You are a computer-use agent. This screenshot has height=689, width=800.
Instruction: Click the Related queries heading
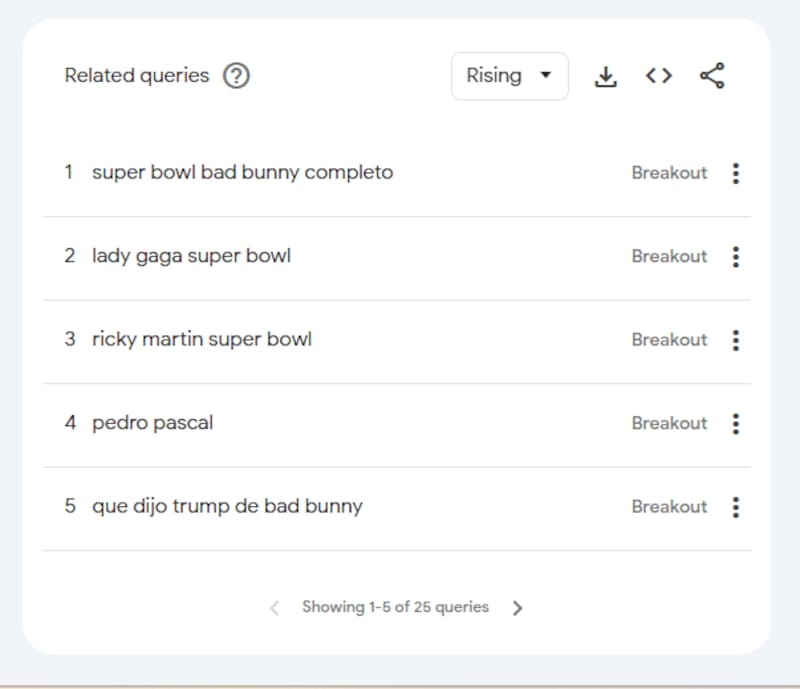(137, 76)
